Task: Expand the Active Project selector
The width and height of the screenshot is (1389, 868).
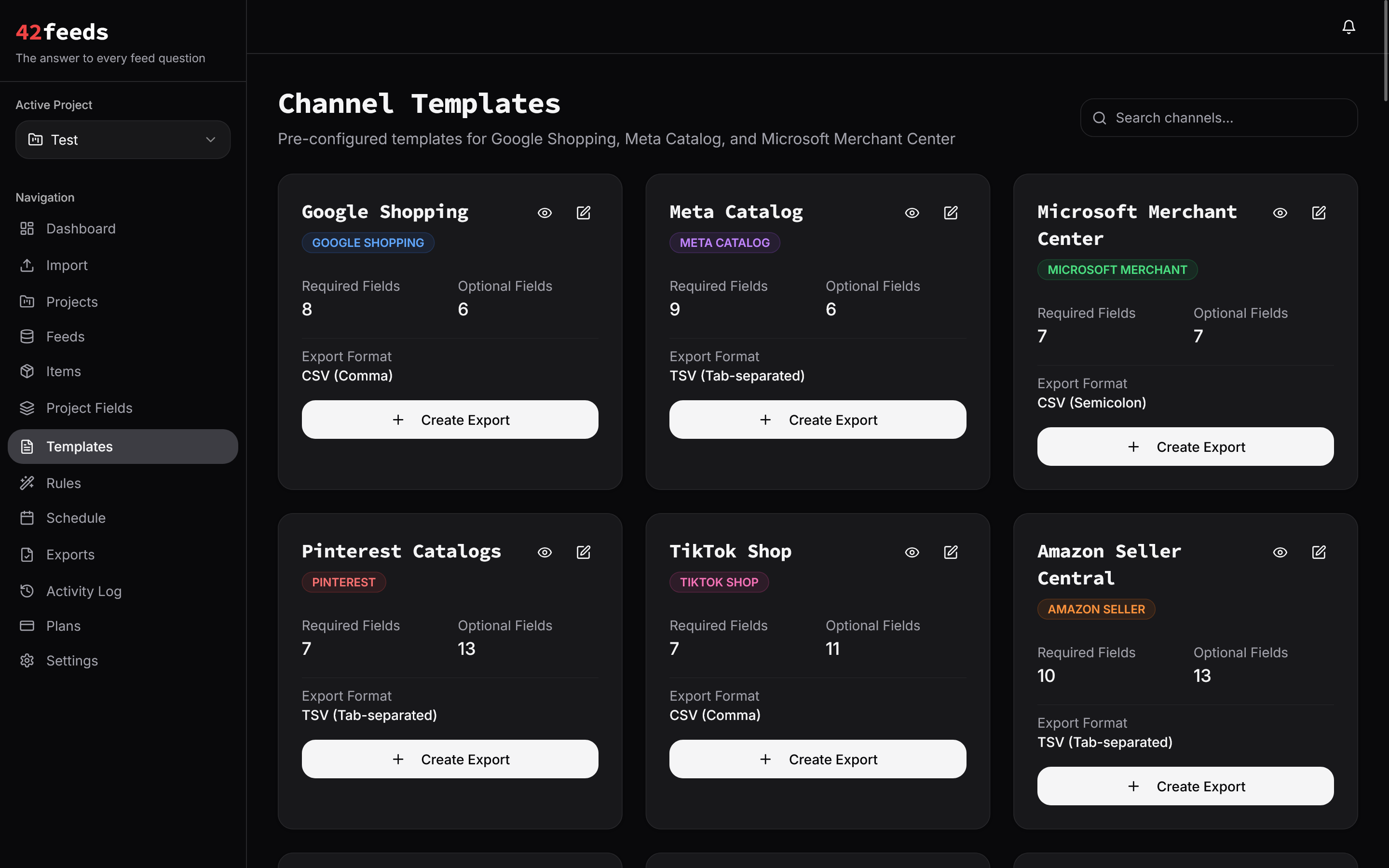Action: pyautogui.click(x=122, y=139)
